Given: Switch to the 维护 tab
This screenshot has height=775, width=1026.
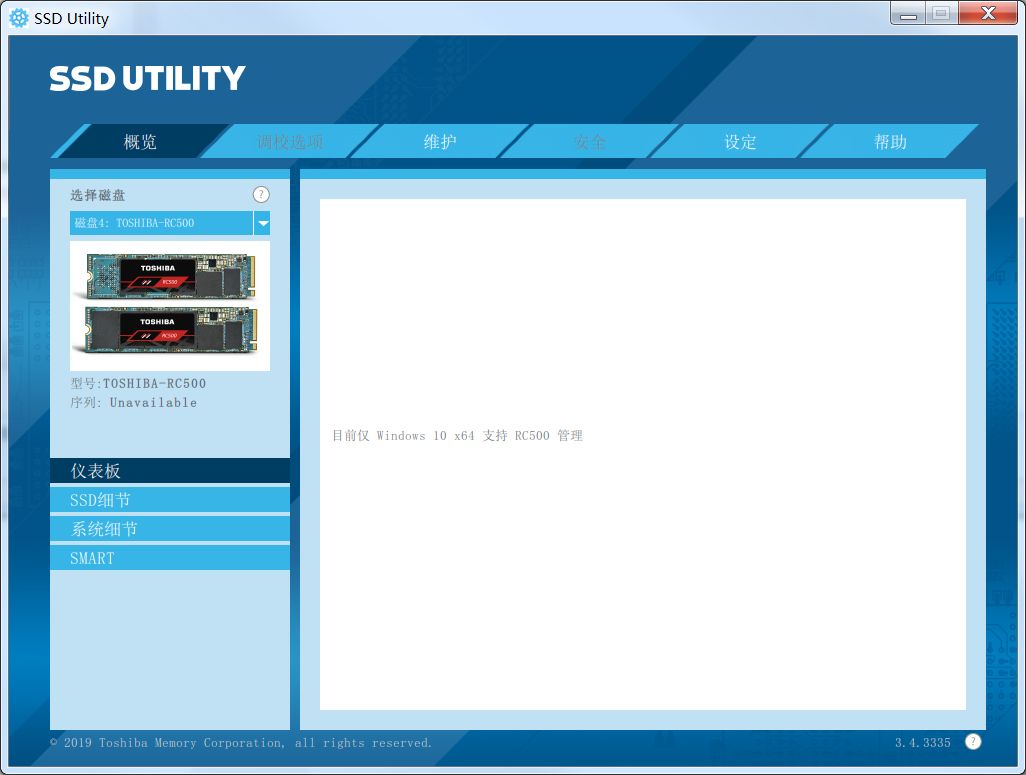Looking at the screenshot, I should 440,141.
